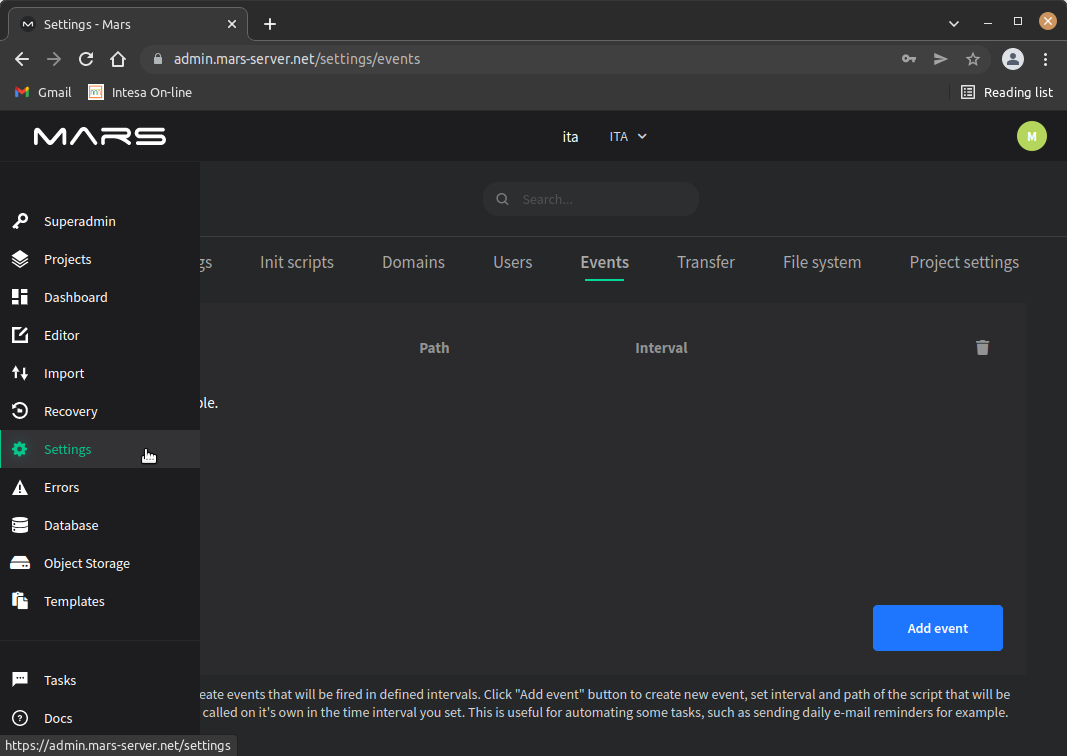Bookmark this page with the star icon
Image resolution: width=1067 pixels, height=756 pixels.
[972, 59]
